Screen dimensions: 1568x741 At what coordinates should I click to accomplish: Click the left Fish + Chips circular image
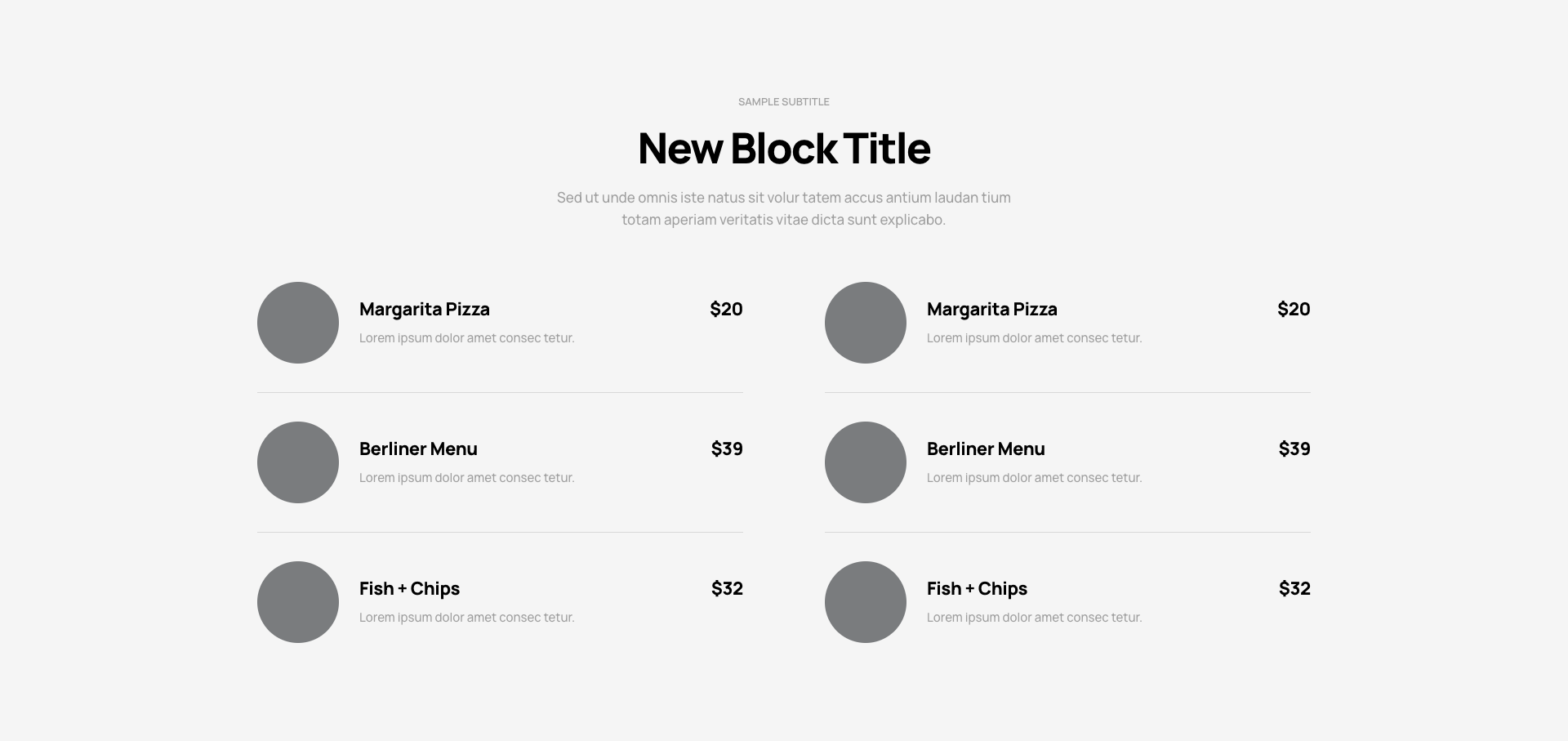[x=298, y=602]
